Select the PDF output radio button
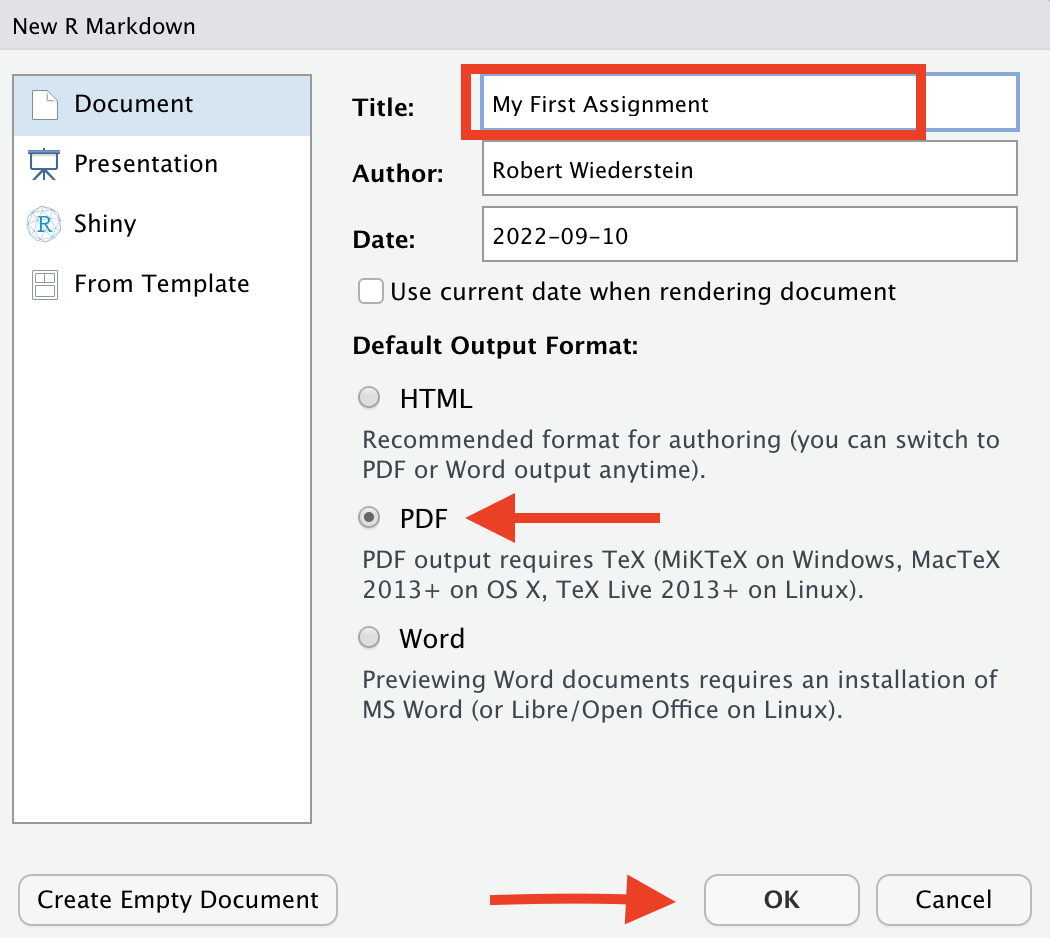Viewport: 1050px width, 938px height. pyautogui.click(x=369, y=518)
